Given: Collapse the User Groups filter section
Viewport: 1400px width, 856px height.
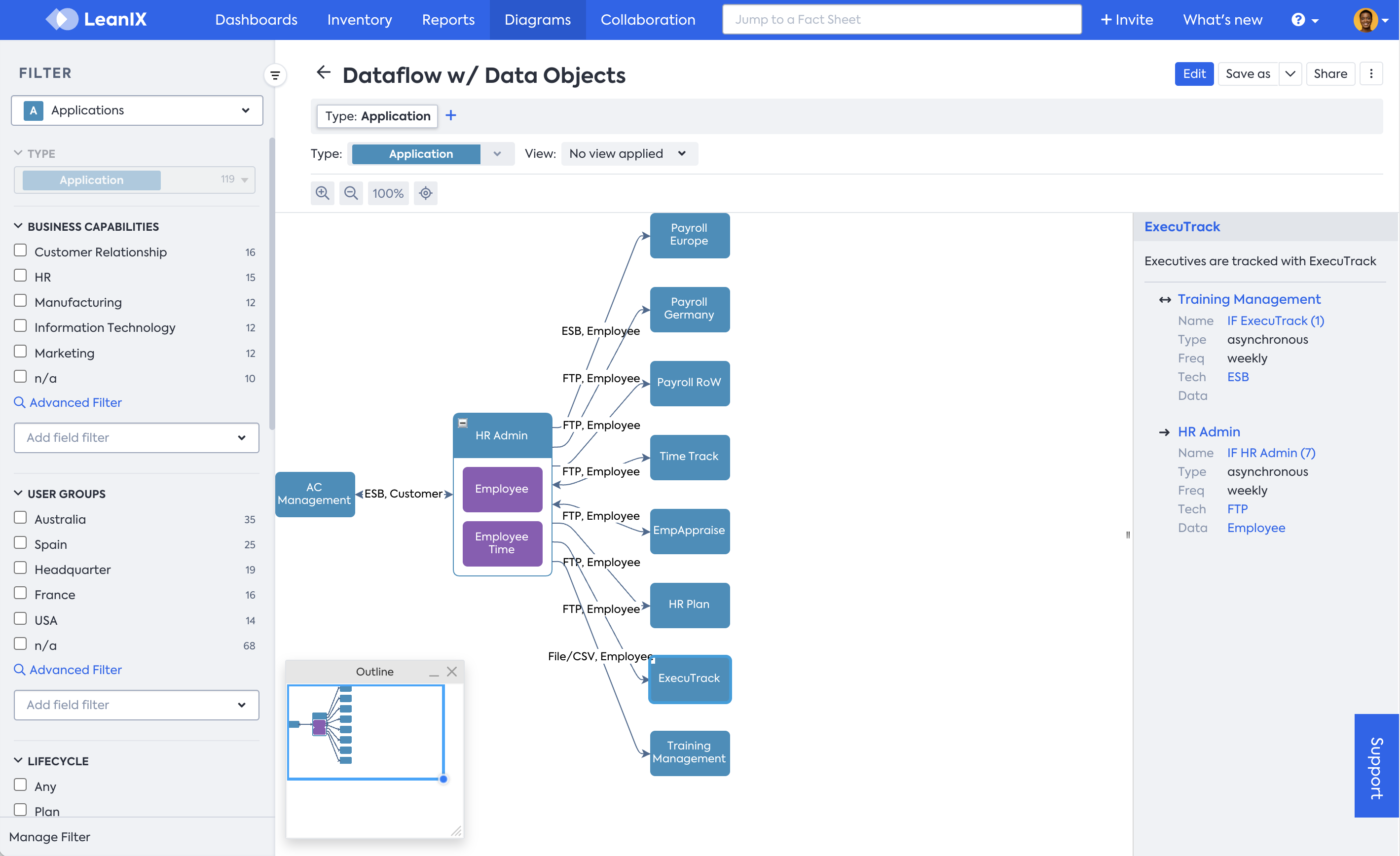Looking at the screenshot, I should (x=18, y=493).
